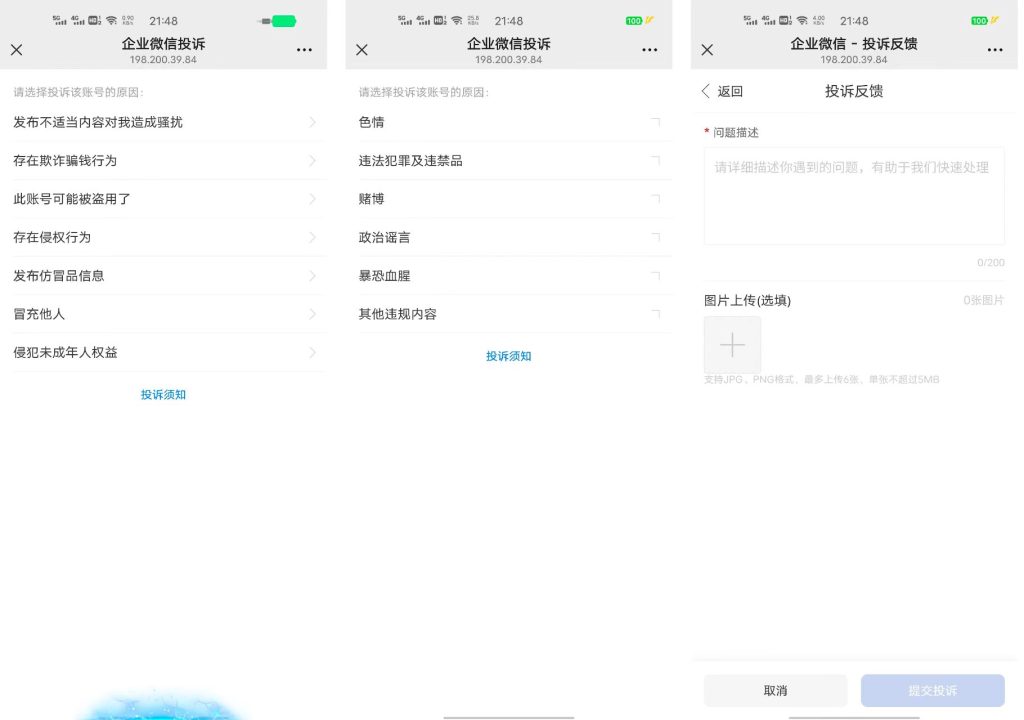Tap the 提交投诉 submit button
Screen dimensions: 1024x720
[x=933, y=690]
